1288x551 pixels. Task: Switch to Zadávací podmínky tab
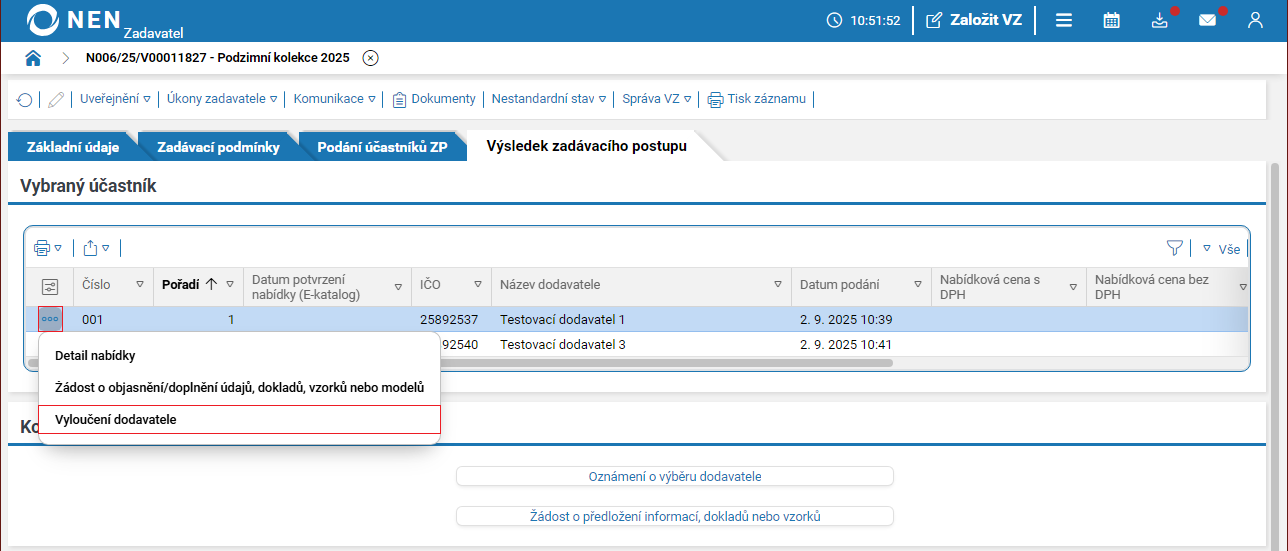217,147
